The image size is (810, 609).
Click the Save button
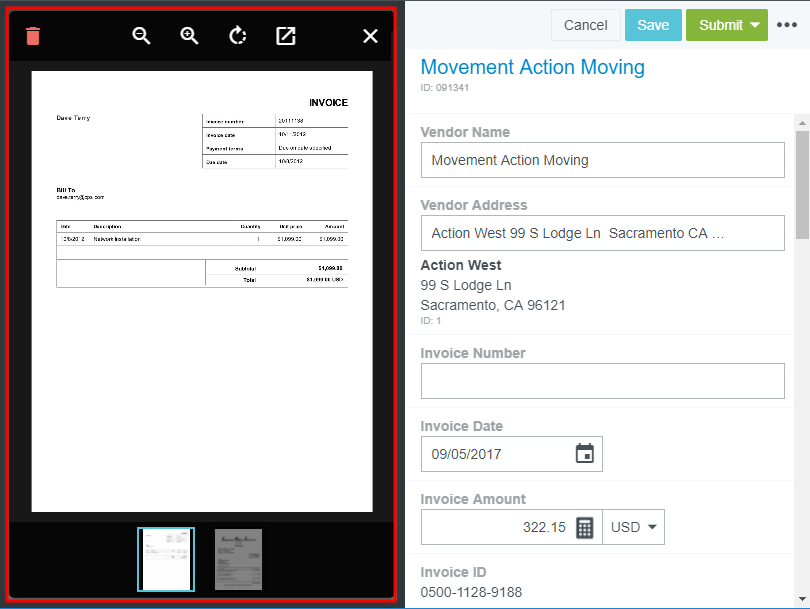click(x=653, y=25)
